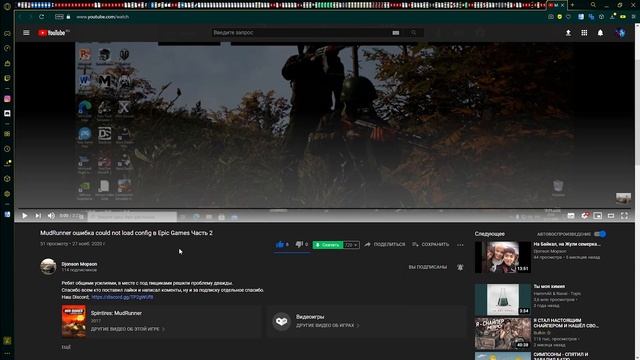The width and height of the screenshot is (640, 360).
Task: Click 'ВЫ ПОДПИСАНЫ' subscription button
Action: tap(427, 267)
